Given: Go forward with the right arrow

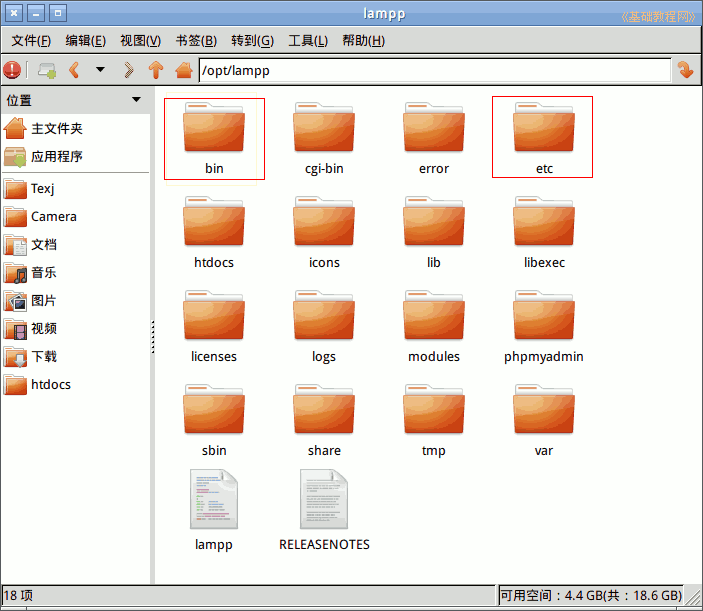Looking at the screenshot, I should 129,70.
